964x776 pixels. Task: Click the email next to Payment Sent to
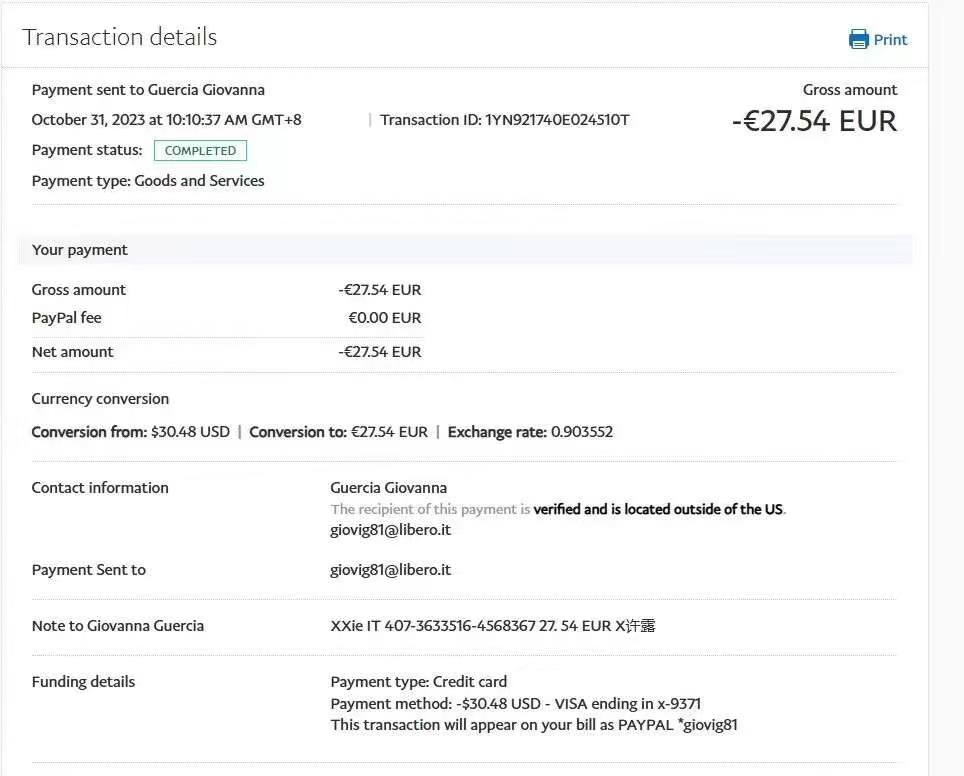[x=390, y=570]
